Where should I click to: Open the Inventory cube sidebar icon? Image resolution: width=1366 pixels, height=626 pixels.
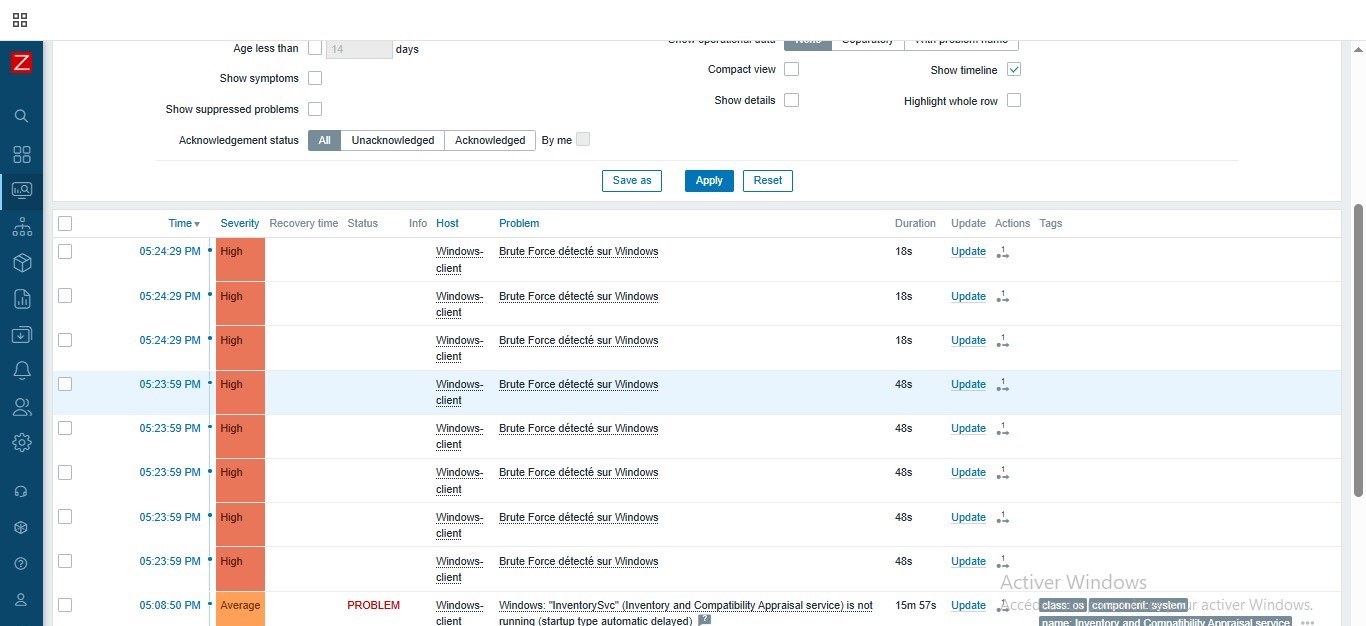coord(21,262)
